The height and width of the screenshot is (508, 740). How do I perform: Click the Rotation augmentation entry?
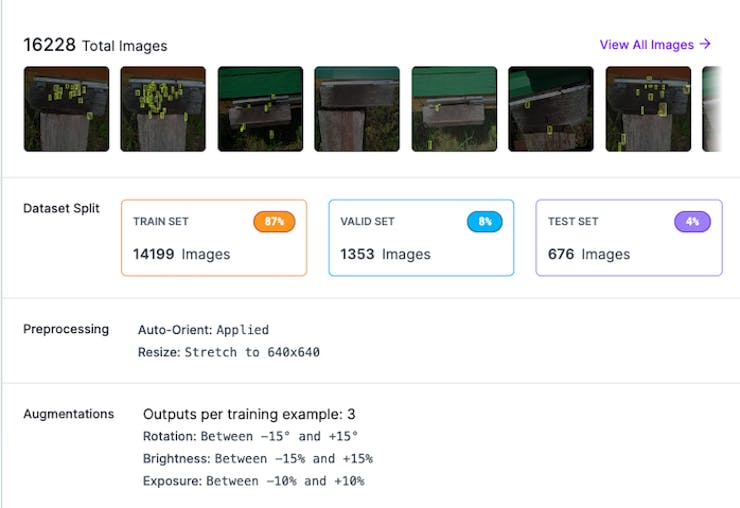tap(250, 436)
